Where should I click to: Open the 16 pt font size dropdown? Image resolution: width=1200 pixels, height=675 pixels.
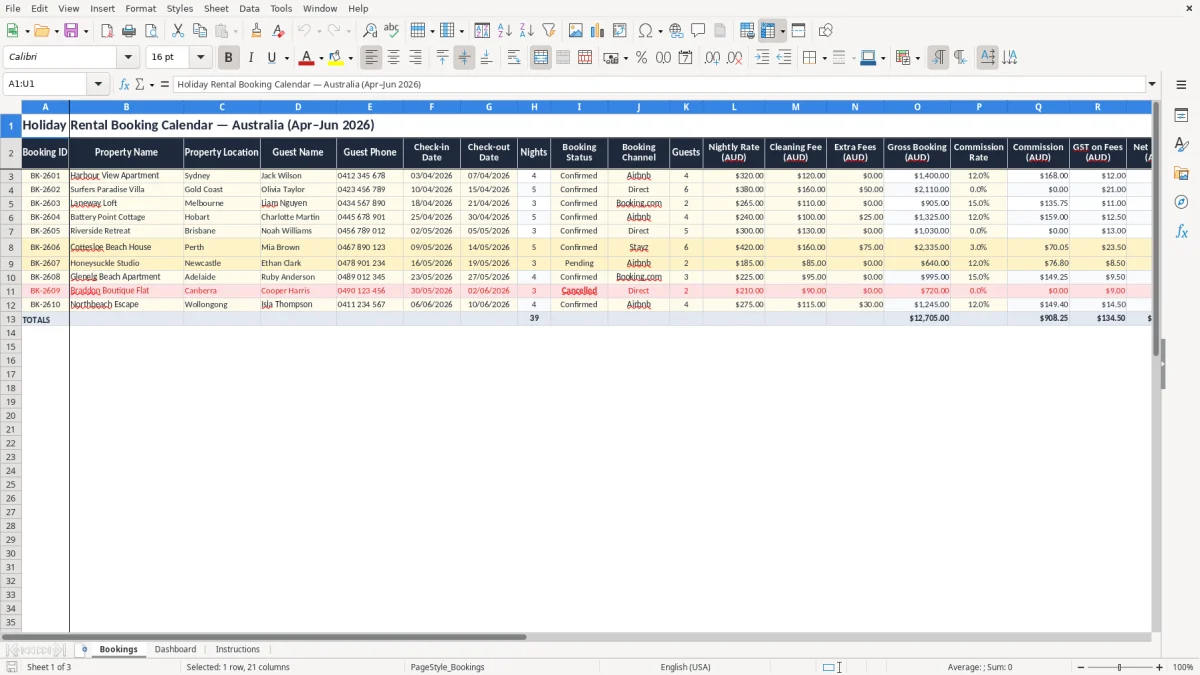click(200, 58)
